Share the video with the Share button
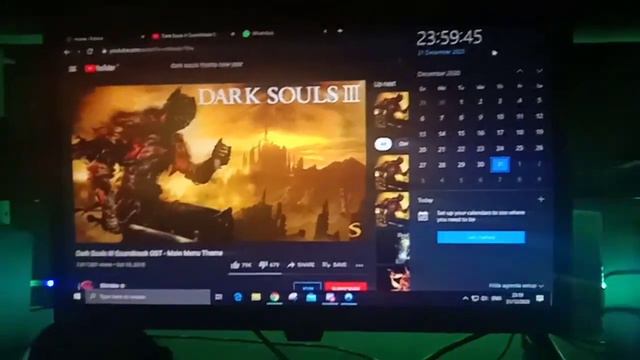This screenshot has height=360, width=640. pyautogui.click(x=301, y=265)
